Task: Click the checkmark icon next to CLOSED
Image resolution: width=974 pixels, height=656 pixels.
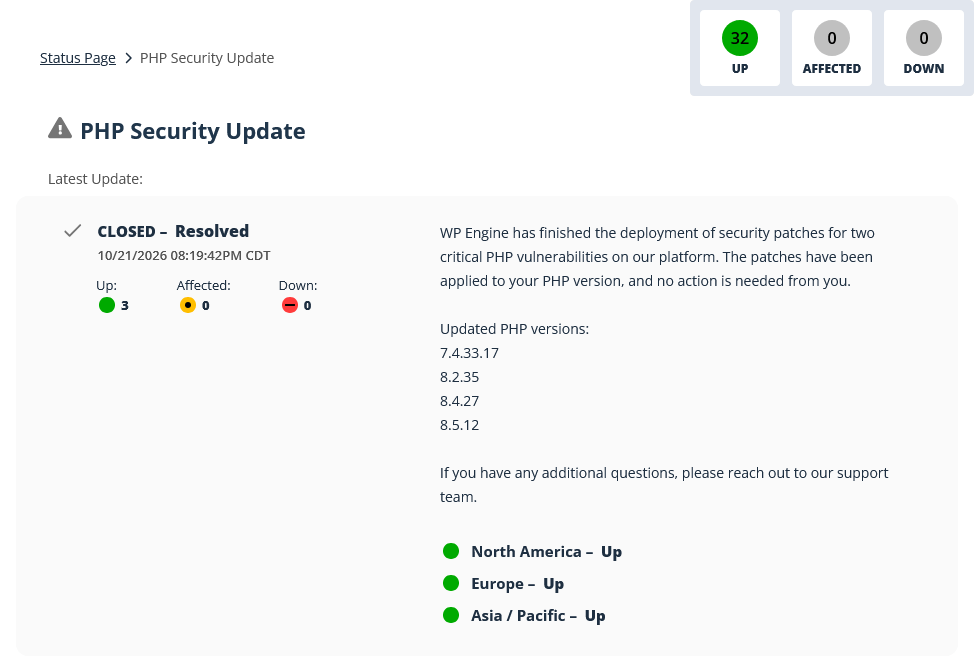Action: (73, 231)
